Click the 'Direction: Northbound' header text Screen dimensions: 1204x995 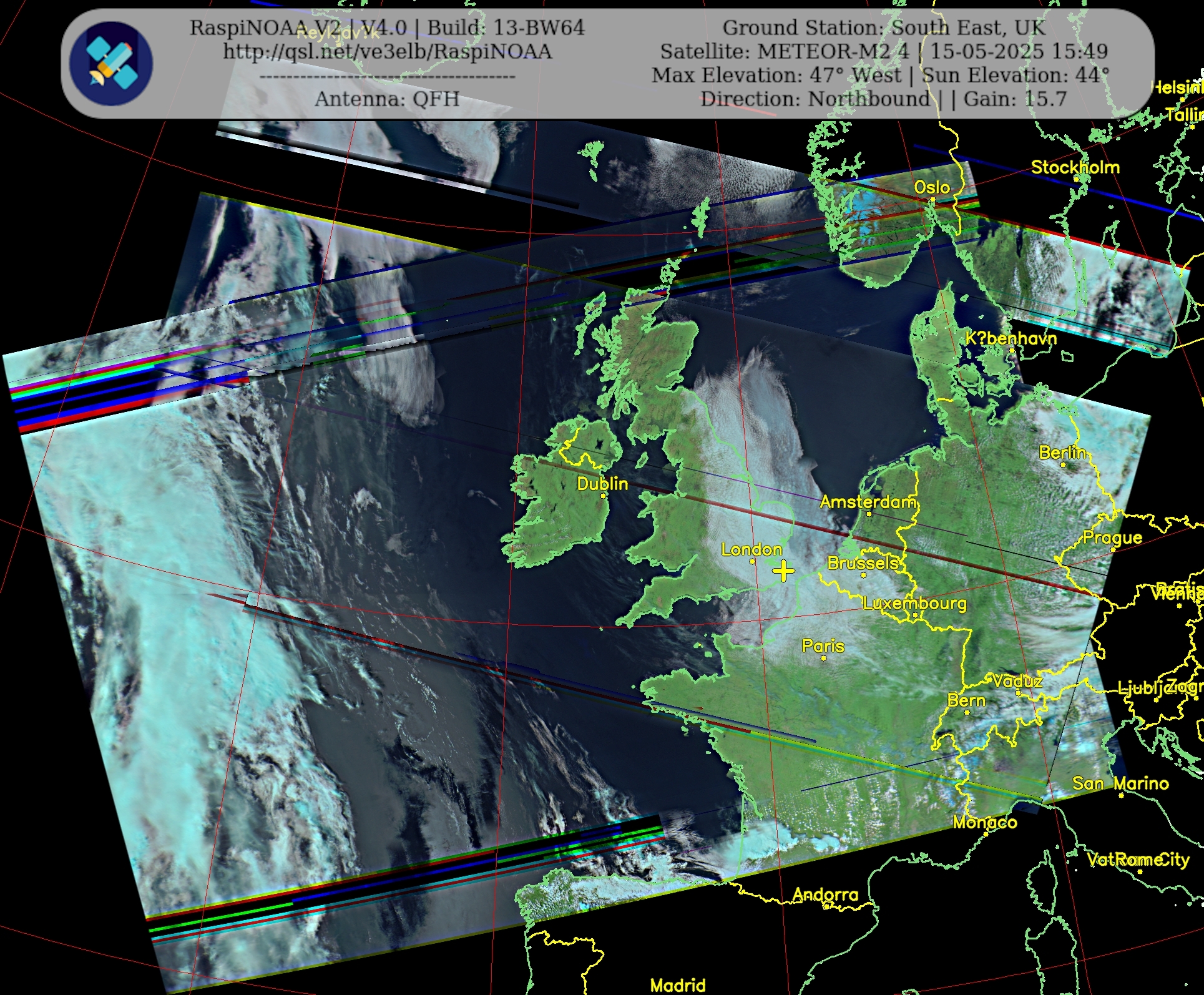[815, 99]
